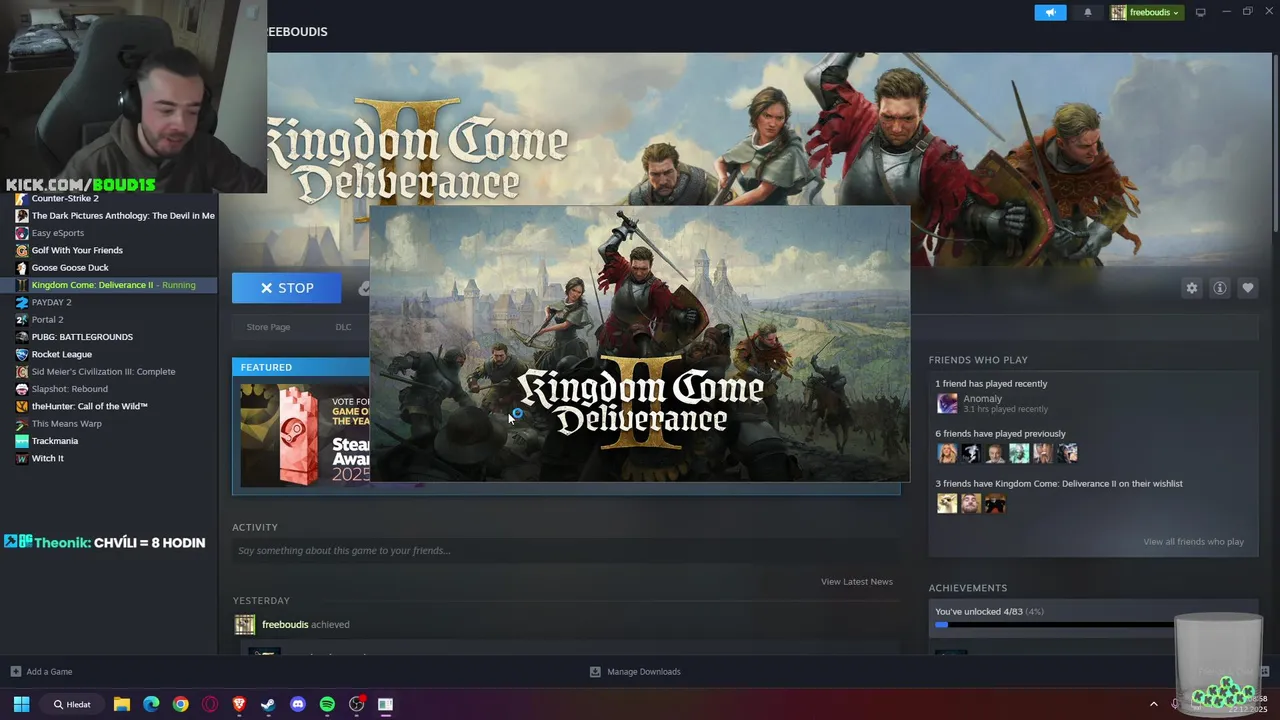This screenshot has height=720, width=1280.
Task: Open the Store Page tab
Action: coord(268,327)
